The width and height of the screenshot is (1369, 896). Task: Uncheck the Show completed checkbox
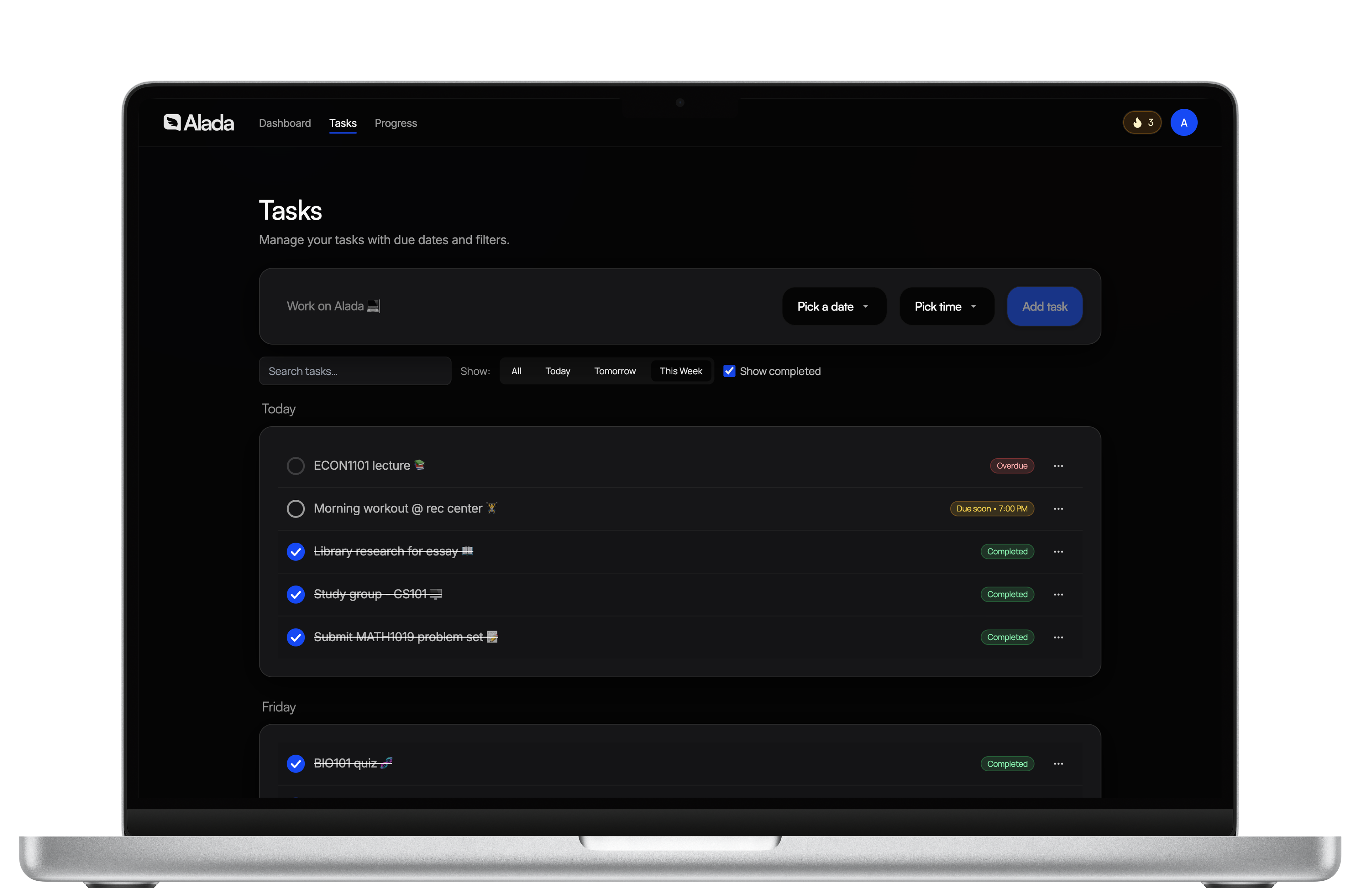pos(729,371)
